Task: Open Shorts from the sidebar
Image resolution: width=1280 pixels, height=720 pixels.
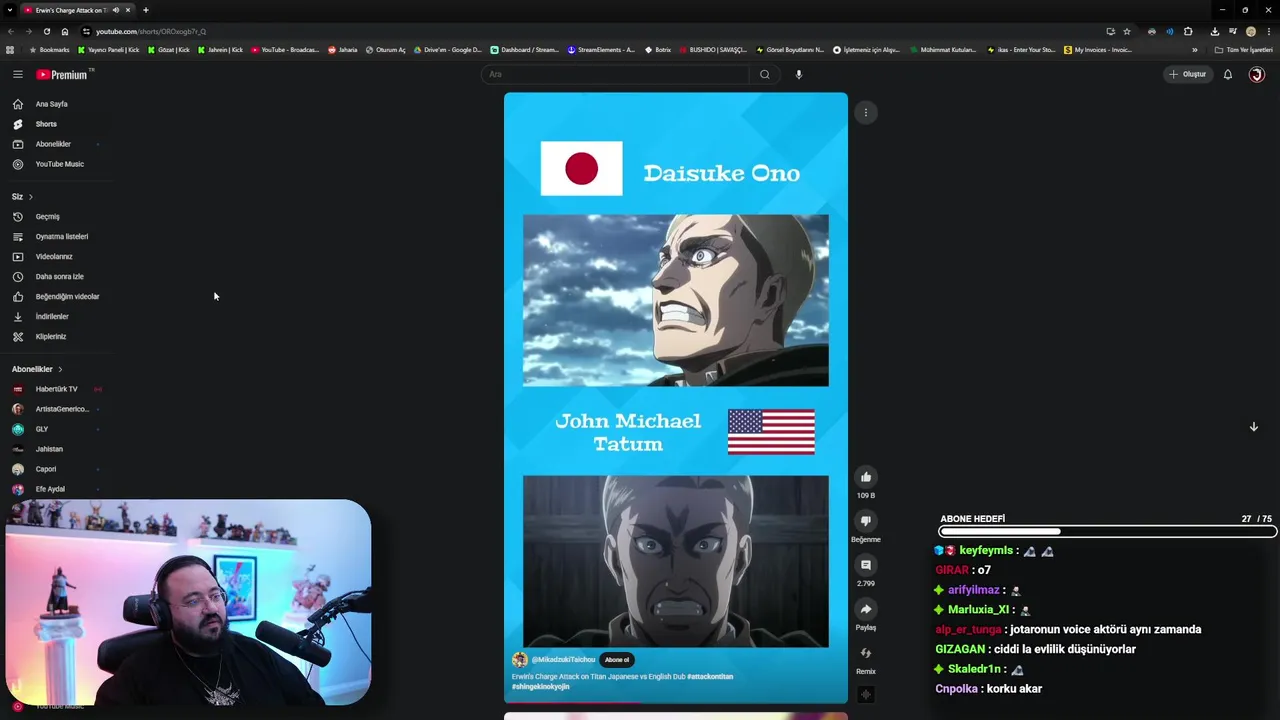Action: (46, 124)
